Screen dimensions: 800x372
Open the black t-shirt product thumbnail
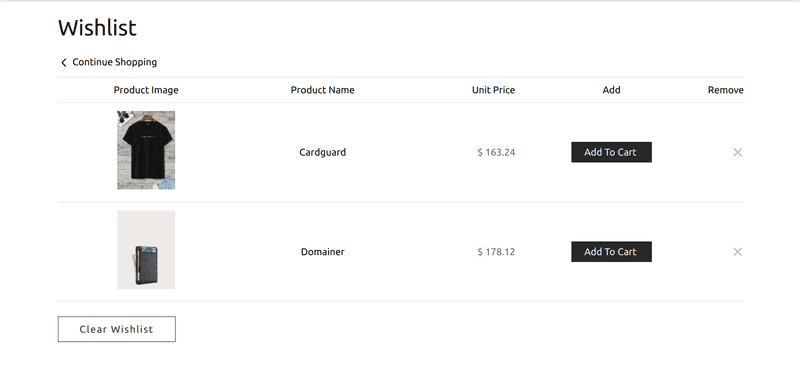point(146,150)
